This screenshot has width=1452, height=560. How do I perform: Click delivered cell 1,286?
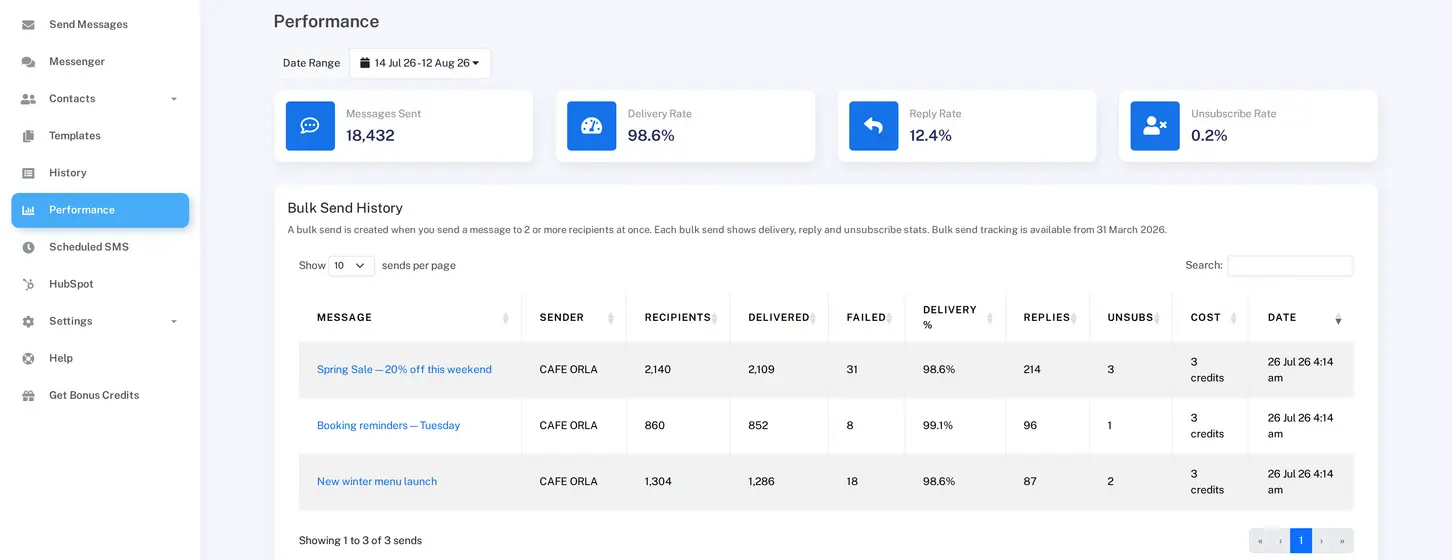(761, 482)
